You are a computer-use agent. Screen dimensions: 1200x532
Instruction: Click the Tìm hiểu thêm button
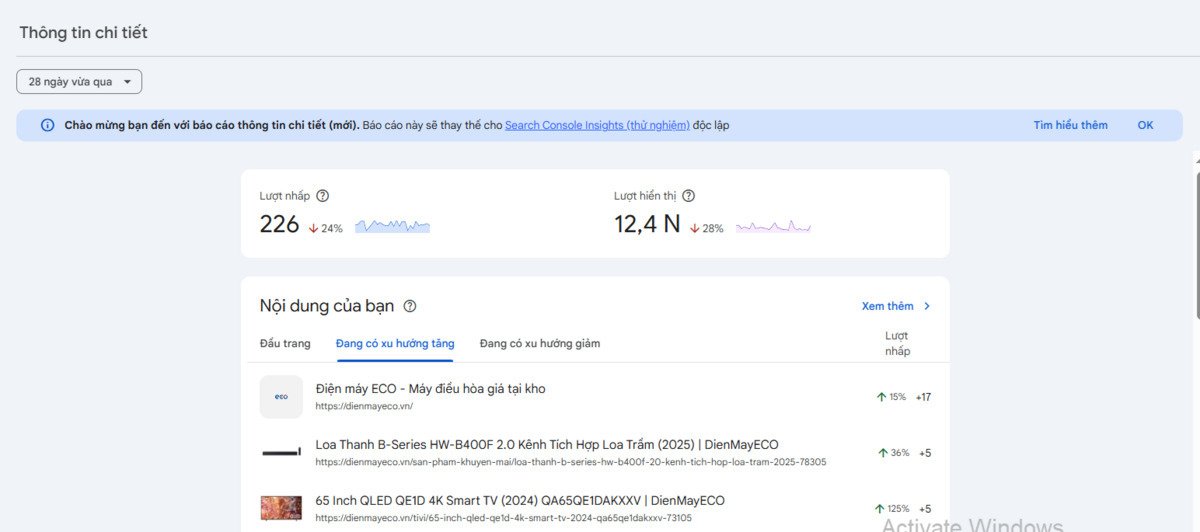1070,125
